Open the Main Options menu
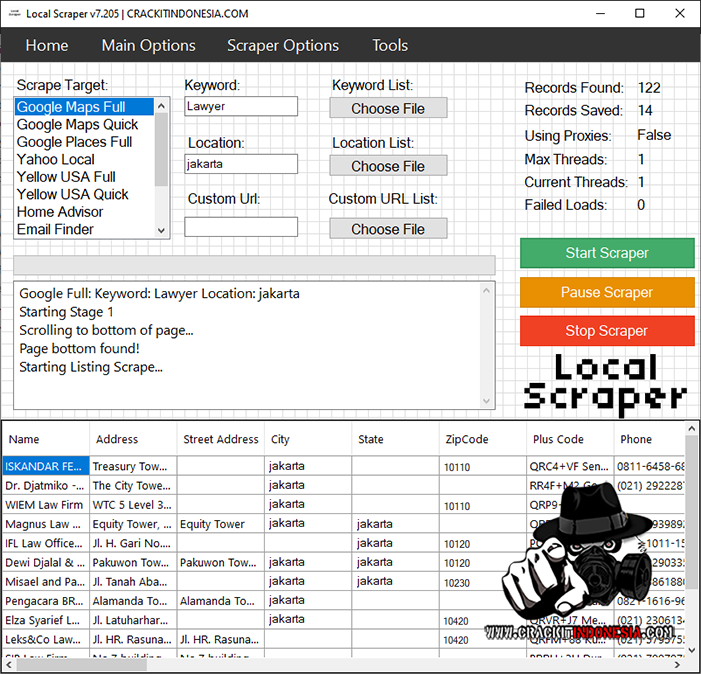 tap(148, 45)
